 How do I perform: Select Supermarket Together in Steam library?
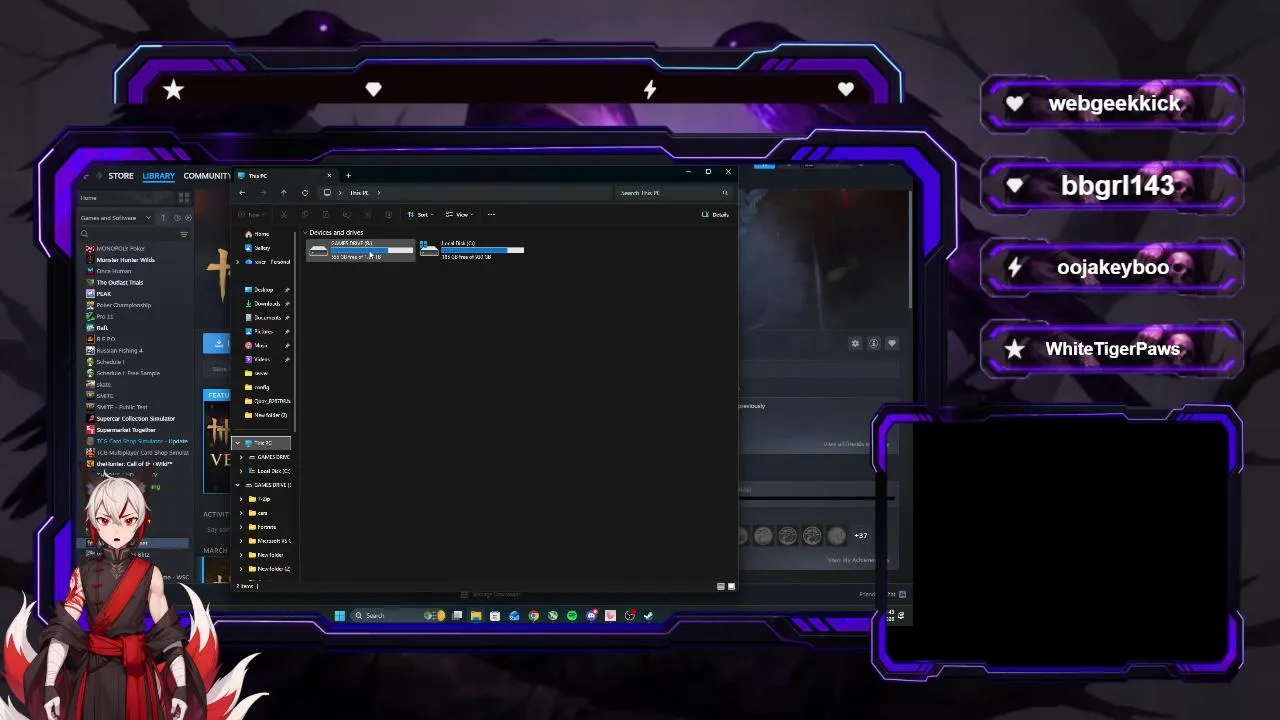click(125, 430)
